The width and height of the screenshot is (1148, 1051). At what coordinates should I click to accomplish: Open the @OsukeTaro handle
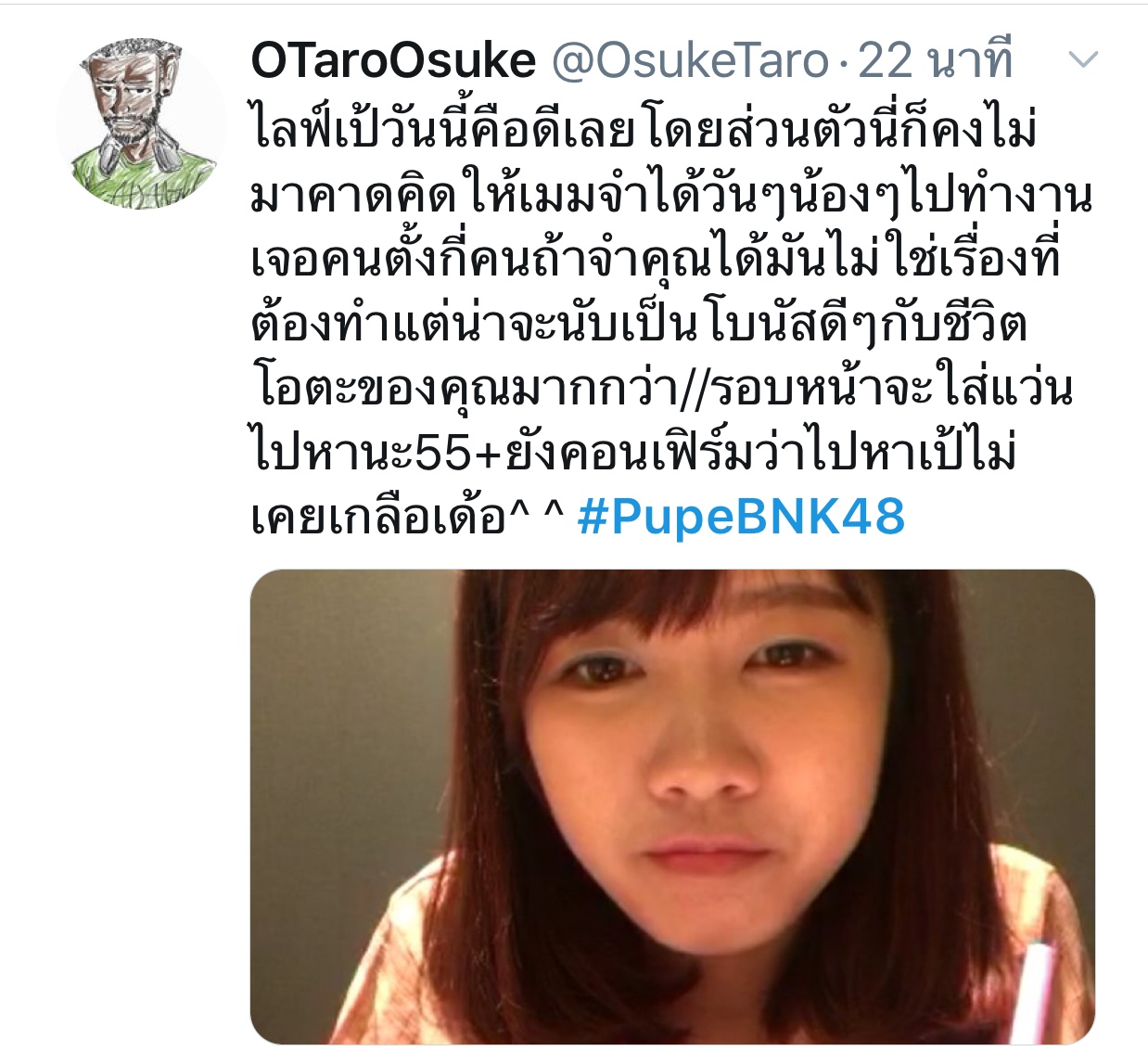pos(690,61)
